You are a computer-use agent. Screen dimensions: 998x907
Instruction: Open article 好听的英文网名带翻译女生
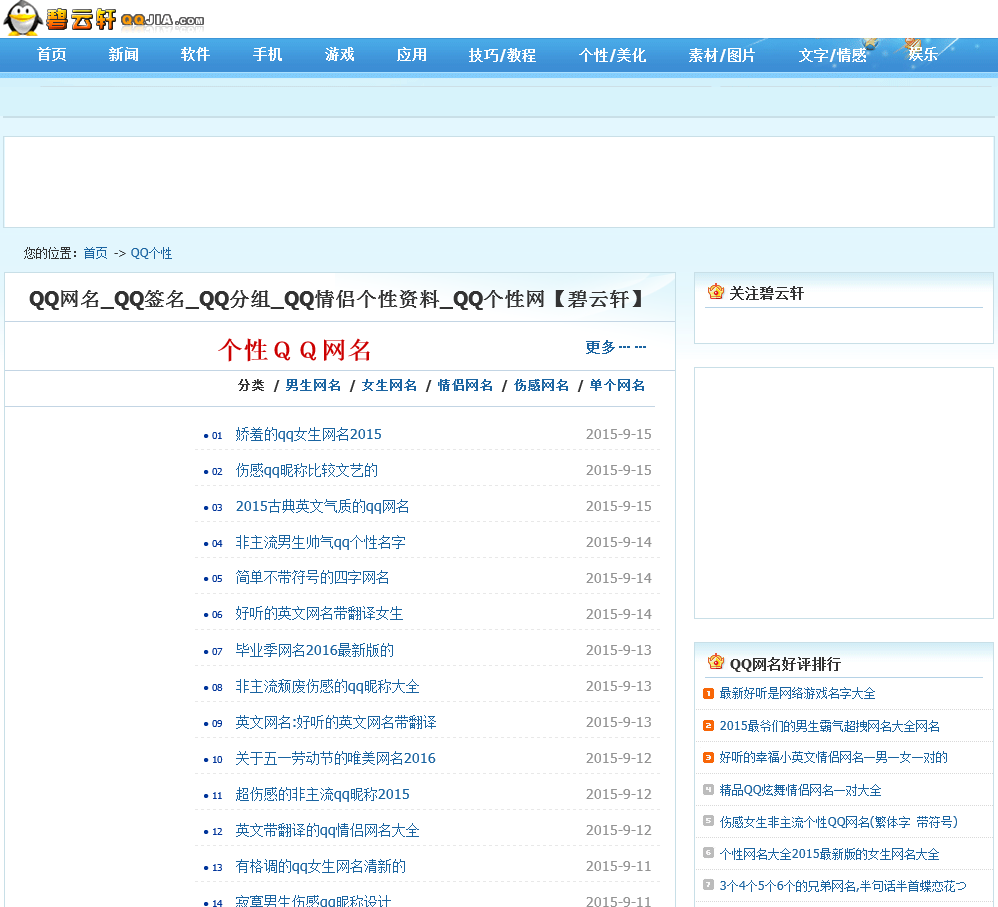[x=320, y=614]
